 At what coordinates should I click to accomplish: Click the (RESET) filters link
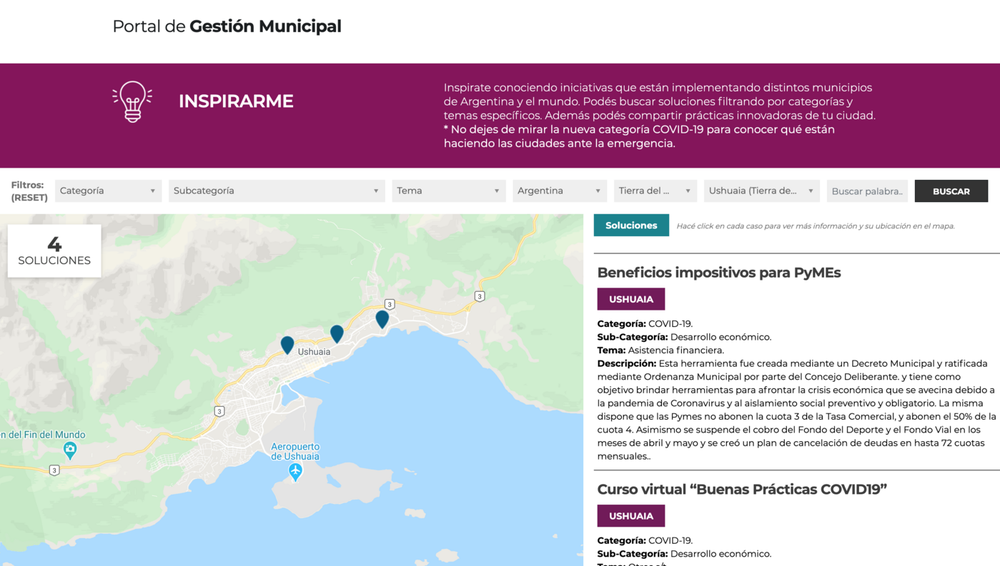pos(29,198)
